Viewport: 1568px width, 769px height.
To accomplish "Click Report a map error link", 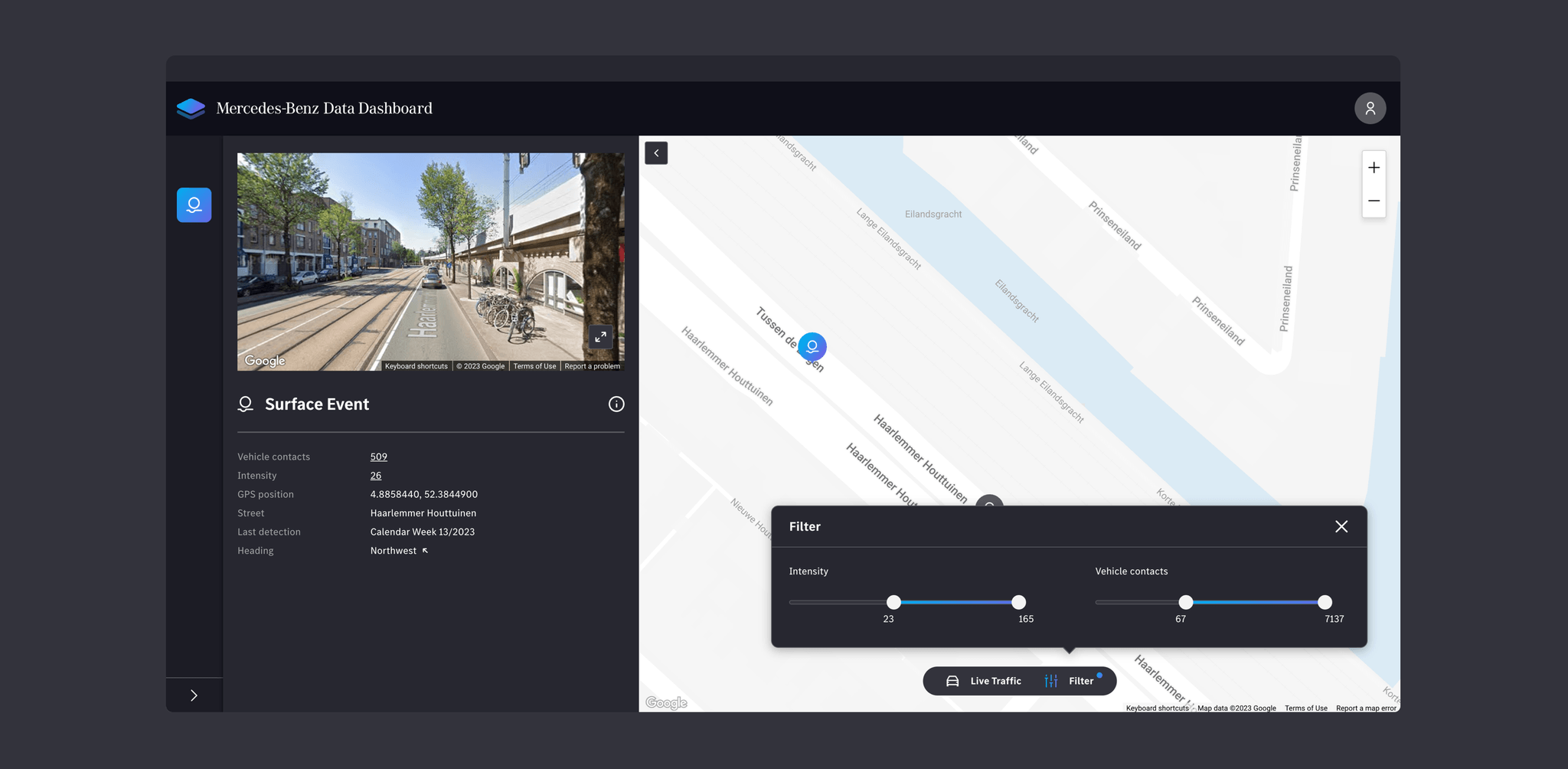I will tap(1366, 708).
